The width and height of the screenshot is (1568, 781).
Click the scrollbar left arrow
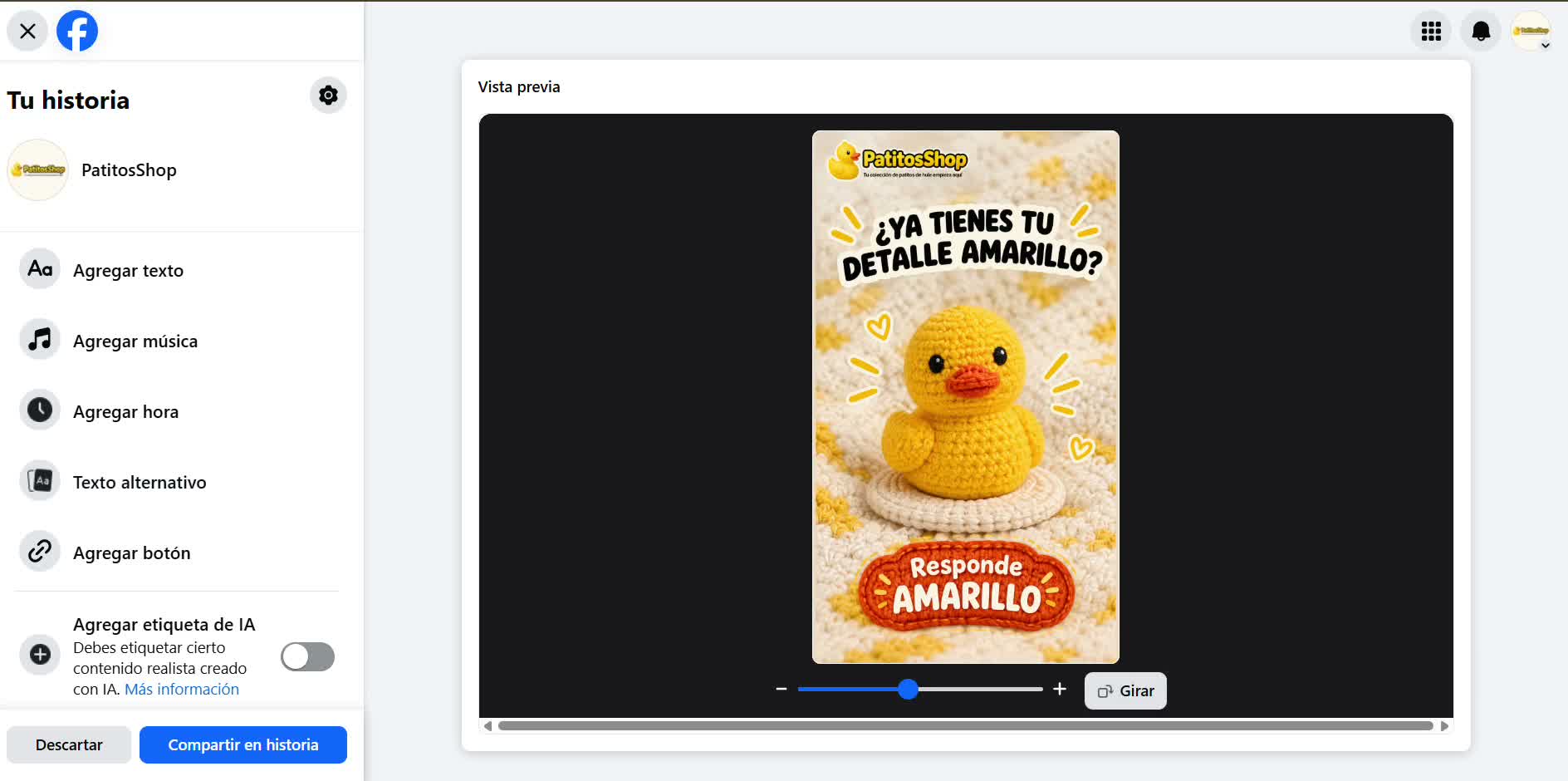coord(488,726)
